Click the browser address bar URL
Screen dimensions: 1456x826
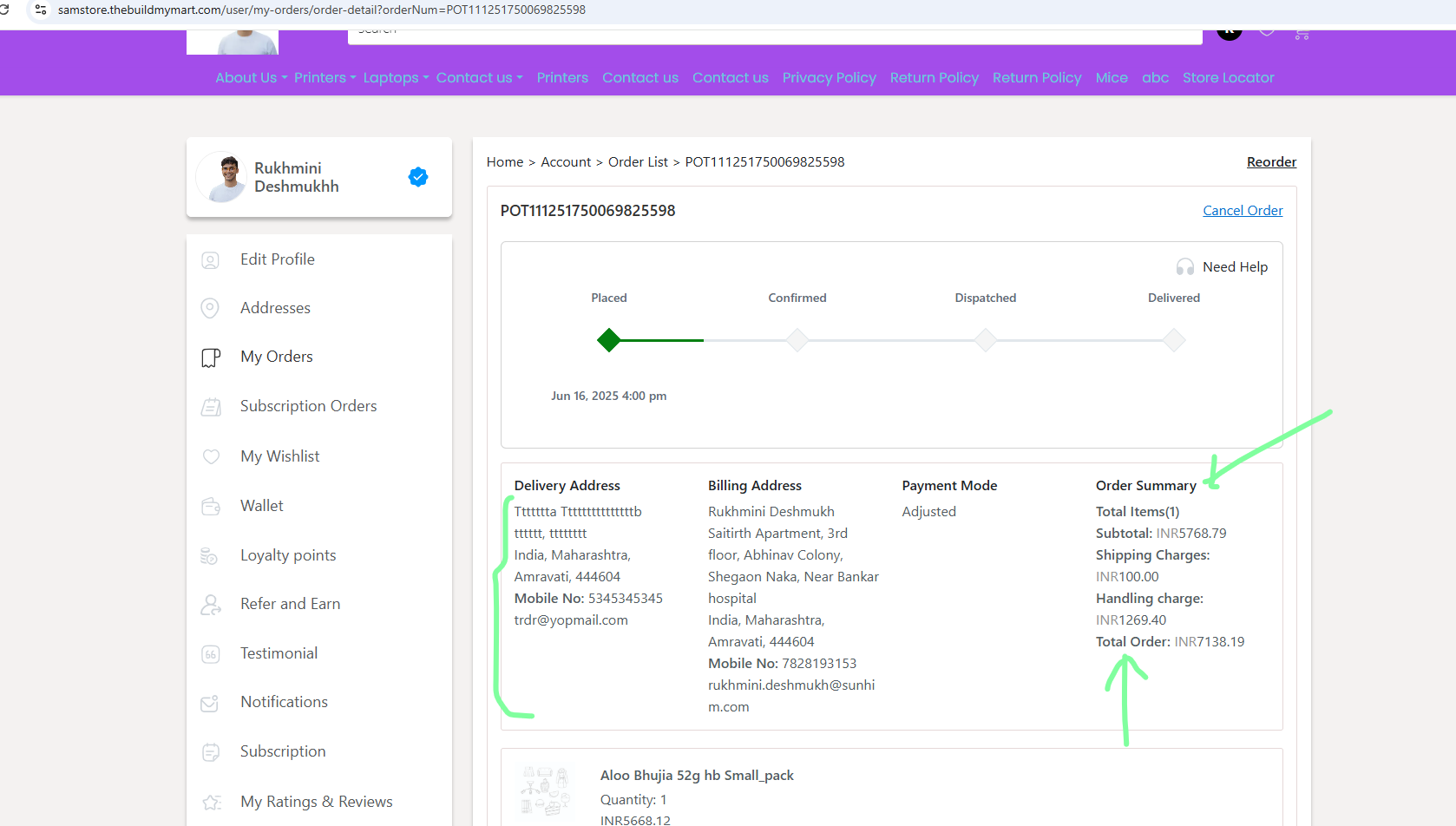click(322, 10)
